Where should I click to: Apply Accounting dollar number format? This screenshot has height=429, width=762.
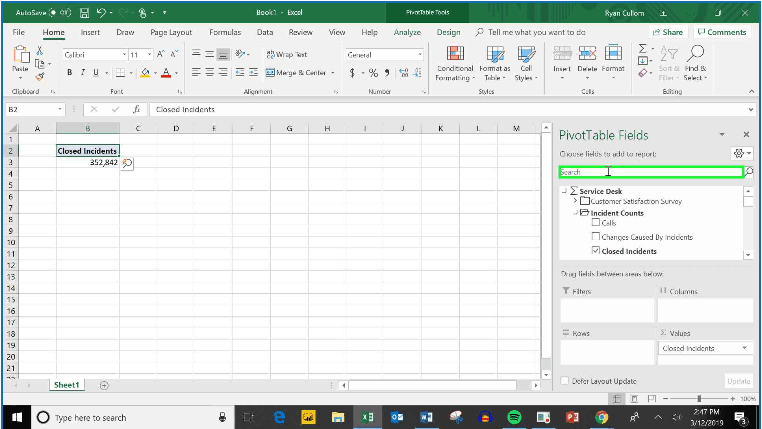pos(352,73)
